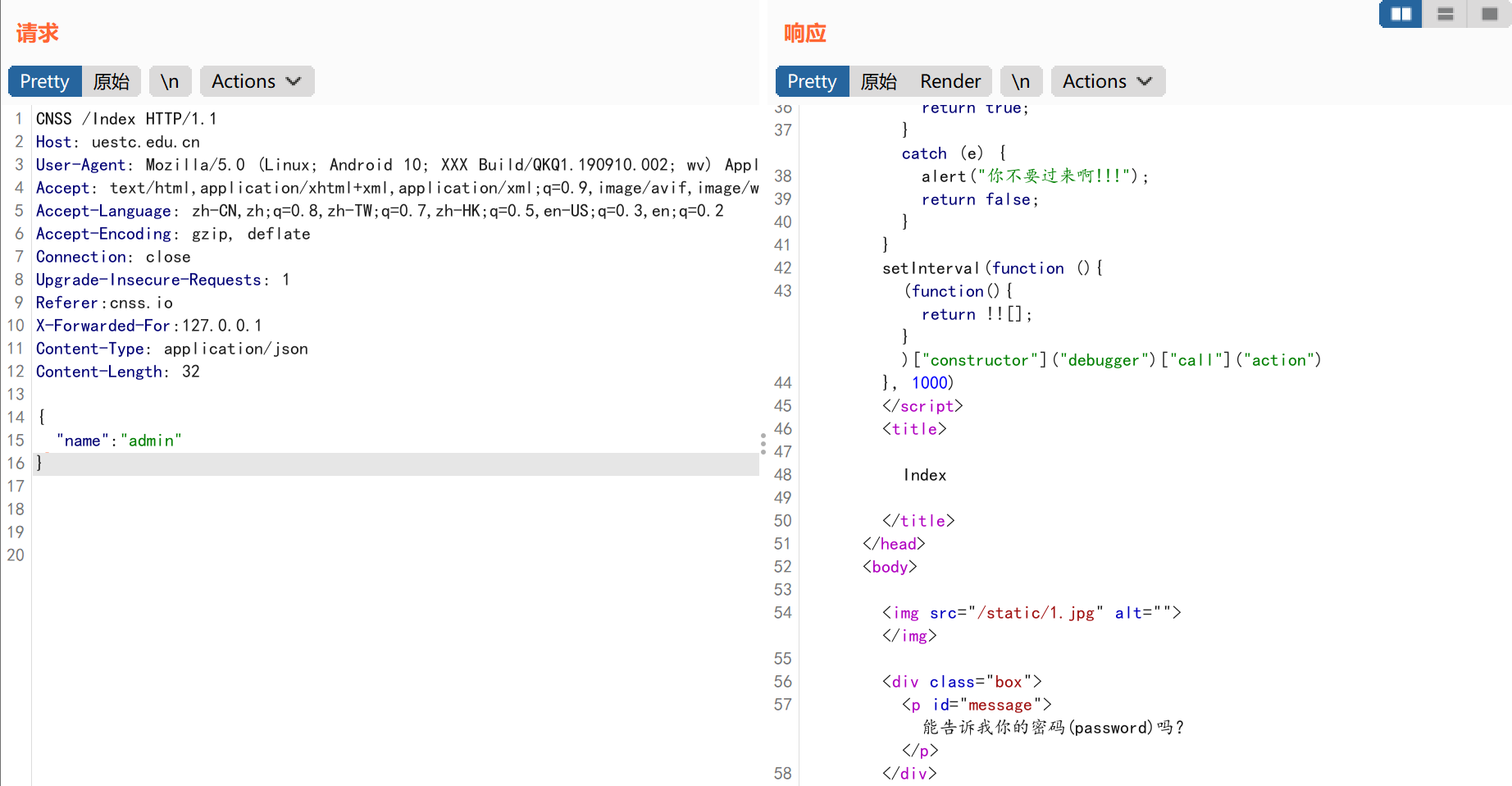The width and height of the screenshot is (1512, 786).
Task: Click the closing </script> tag
Action: [x=922, y=406]
